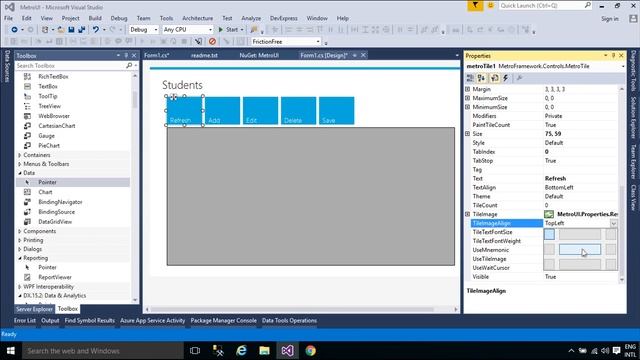Click the Edit tile on the form
Viewport: 640px width, 360px height.
point(260,111)
